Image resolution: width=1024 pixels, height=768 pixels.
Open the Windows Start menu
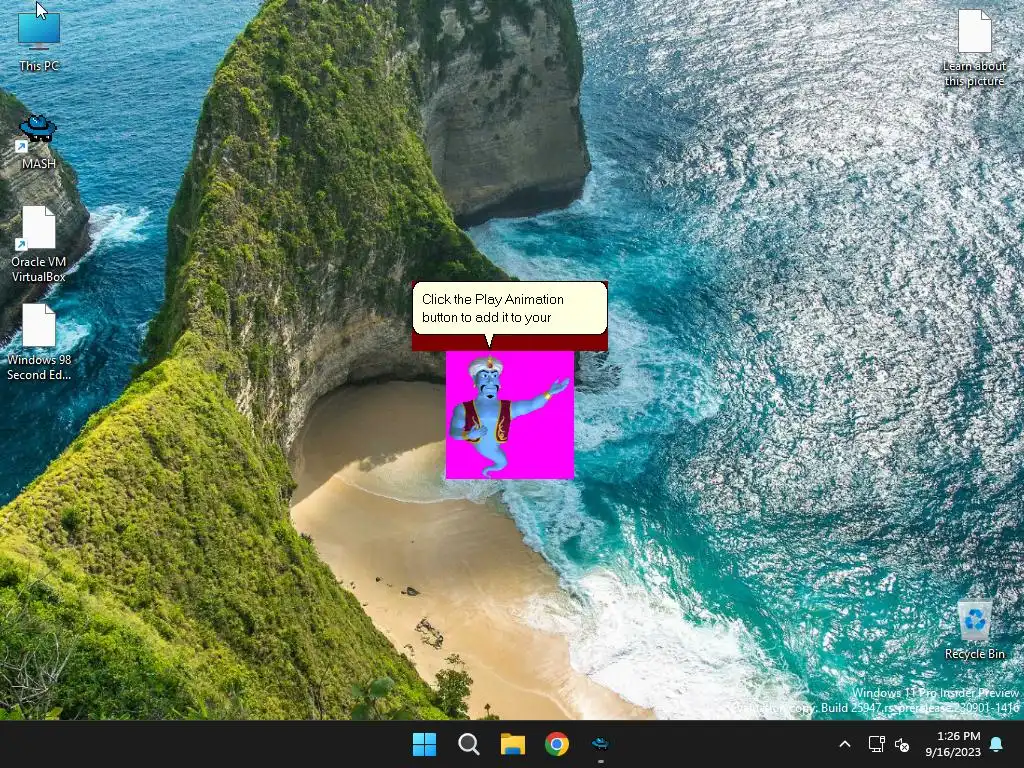pyautogui.click(x=424, y=744)
